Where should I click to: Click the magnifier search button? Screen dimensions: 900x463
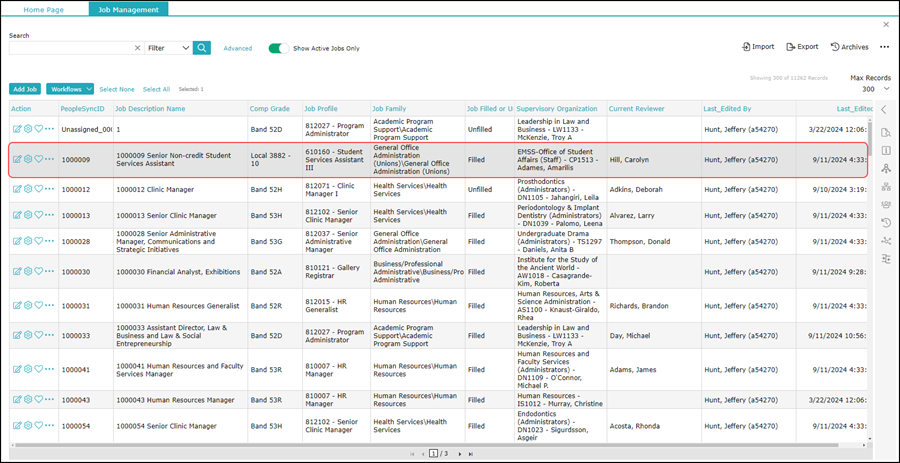[202, 48]
